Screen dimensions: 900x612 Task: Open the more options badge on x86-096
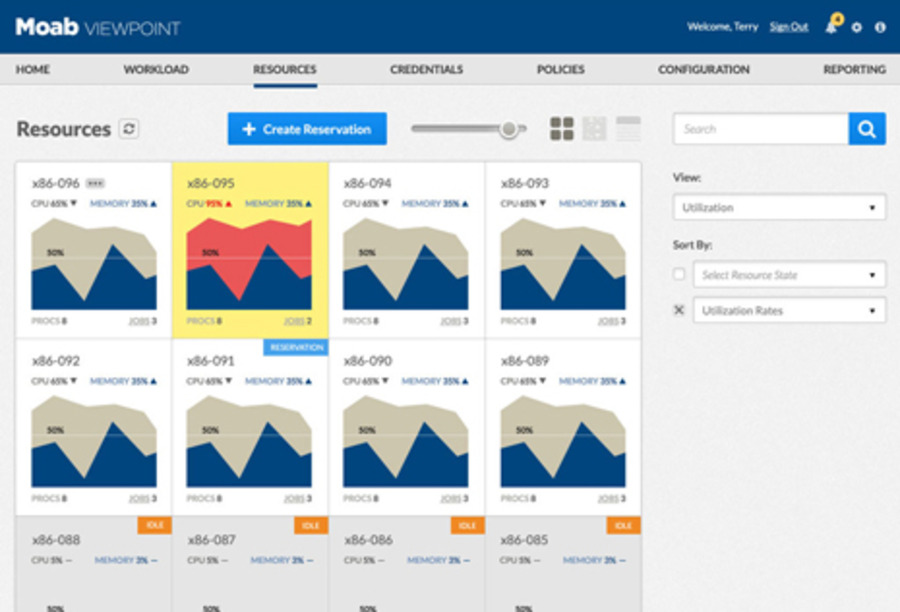point(95,183)
